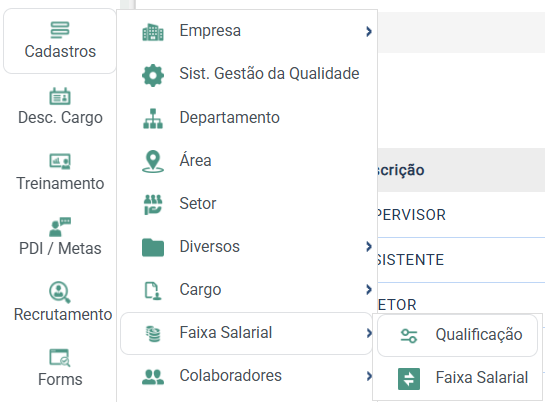Click the Cadastros sidebar icon
The width and height of the screenshot is (545, 402).
tap(60, 30)
